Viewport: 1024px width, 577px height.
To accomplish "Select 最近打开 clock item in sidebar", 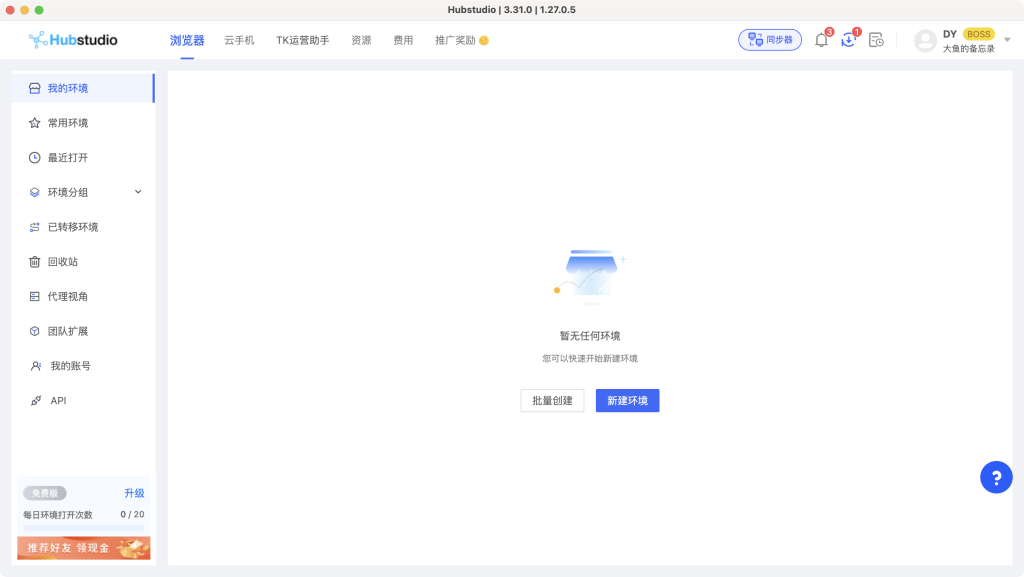I will pos(67,158).
